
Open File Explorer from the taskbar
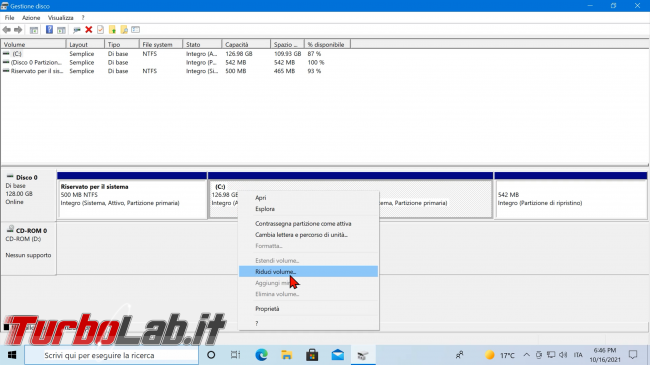(x=286, y=355)
